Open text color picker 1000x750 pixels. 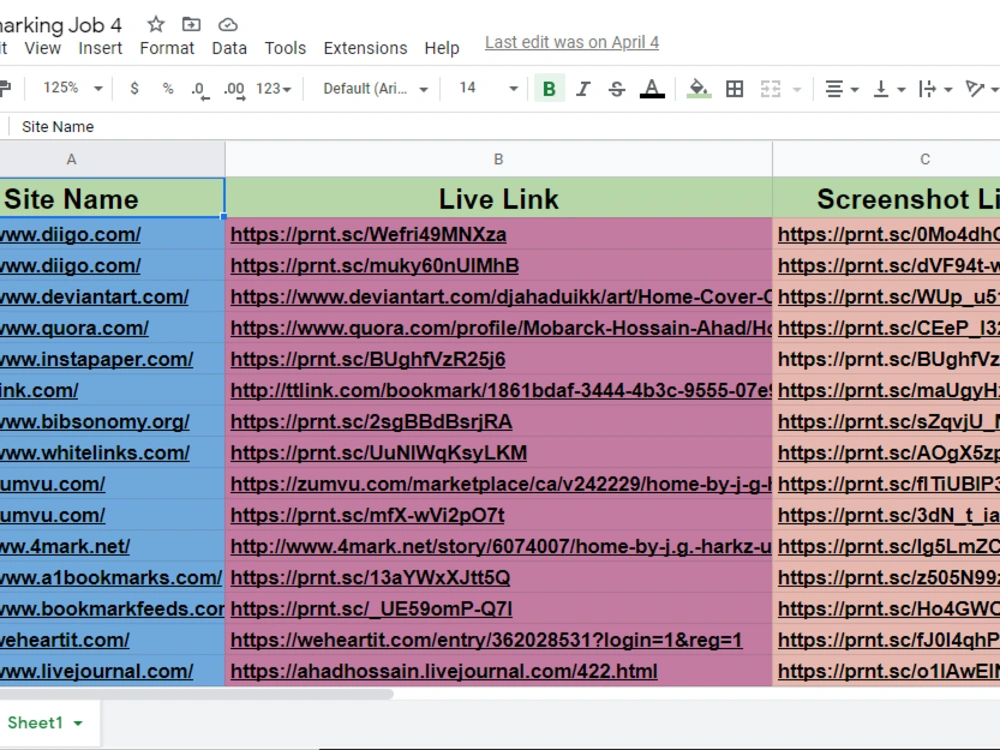click(x=652, y=89)
